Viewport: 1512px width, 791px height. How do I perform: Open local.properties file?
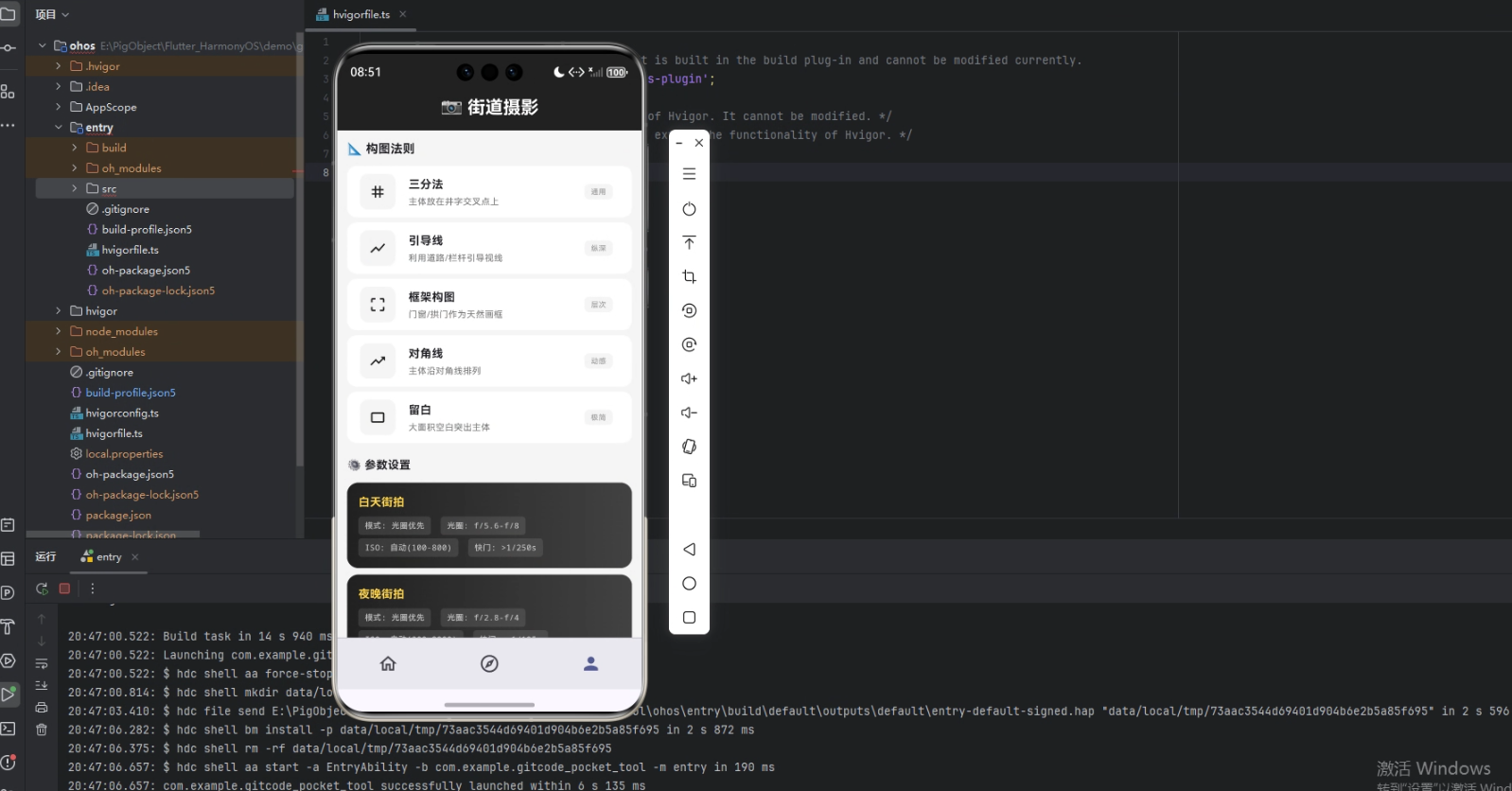tap(124, 454)
